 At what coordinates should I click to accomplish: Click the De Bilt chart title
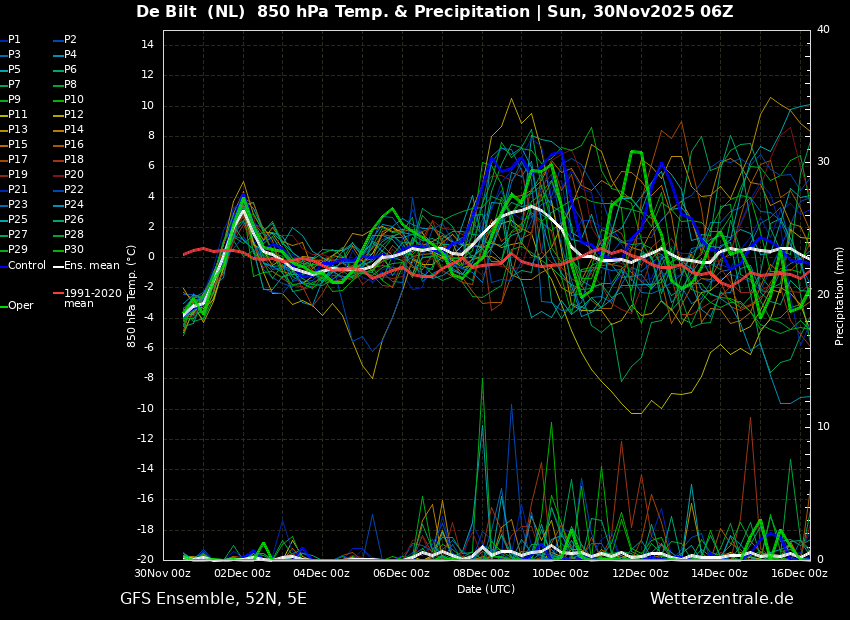pyautogui.click(x=434, y=11)
